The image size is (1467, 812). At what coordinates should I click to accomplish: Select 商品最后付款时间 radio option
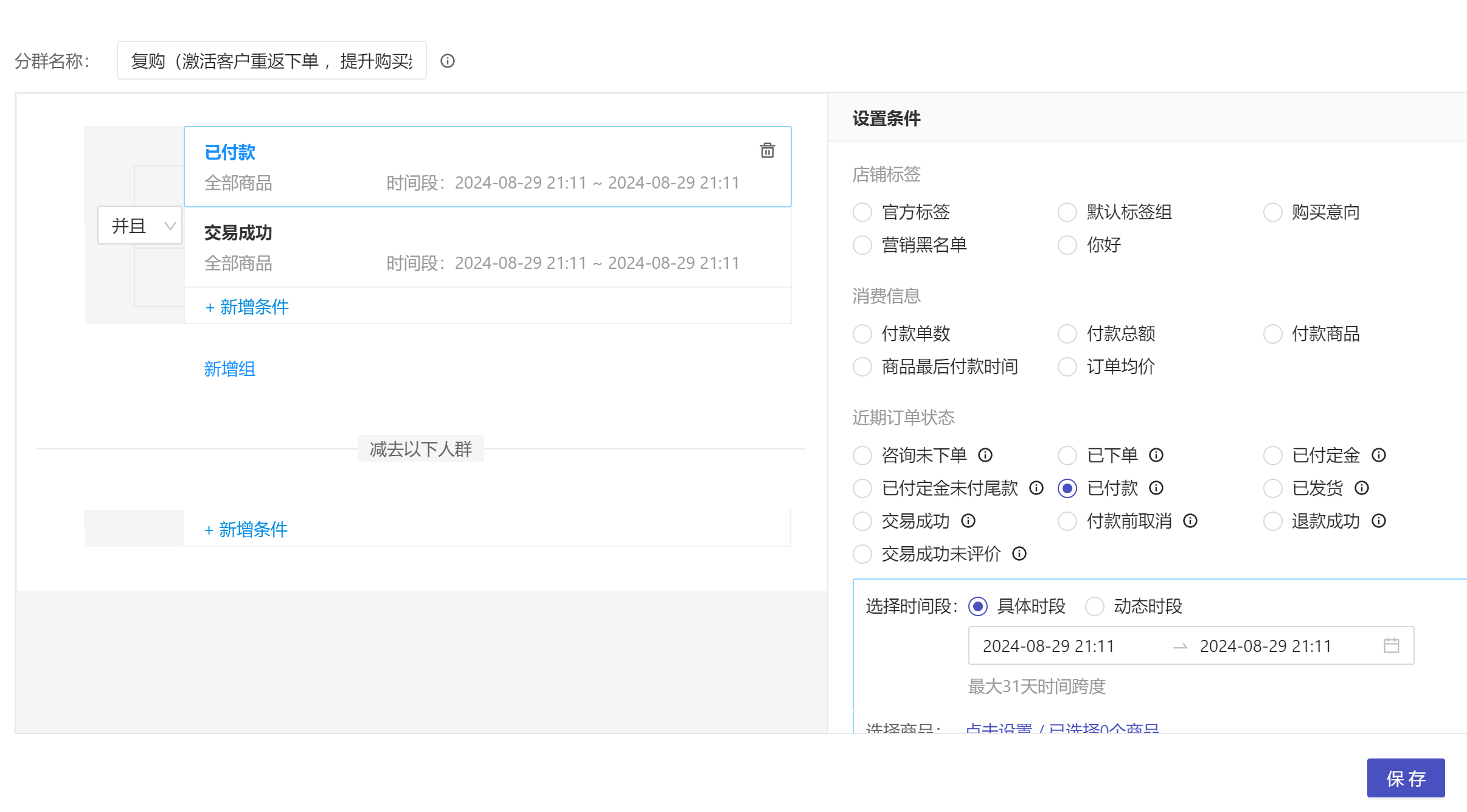(862, 367)
